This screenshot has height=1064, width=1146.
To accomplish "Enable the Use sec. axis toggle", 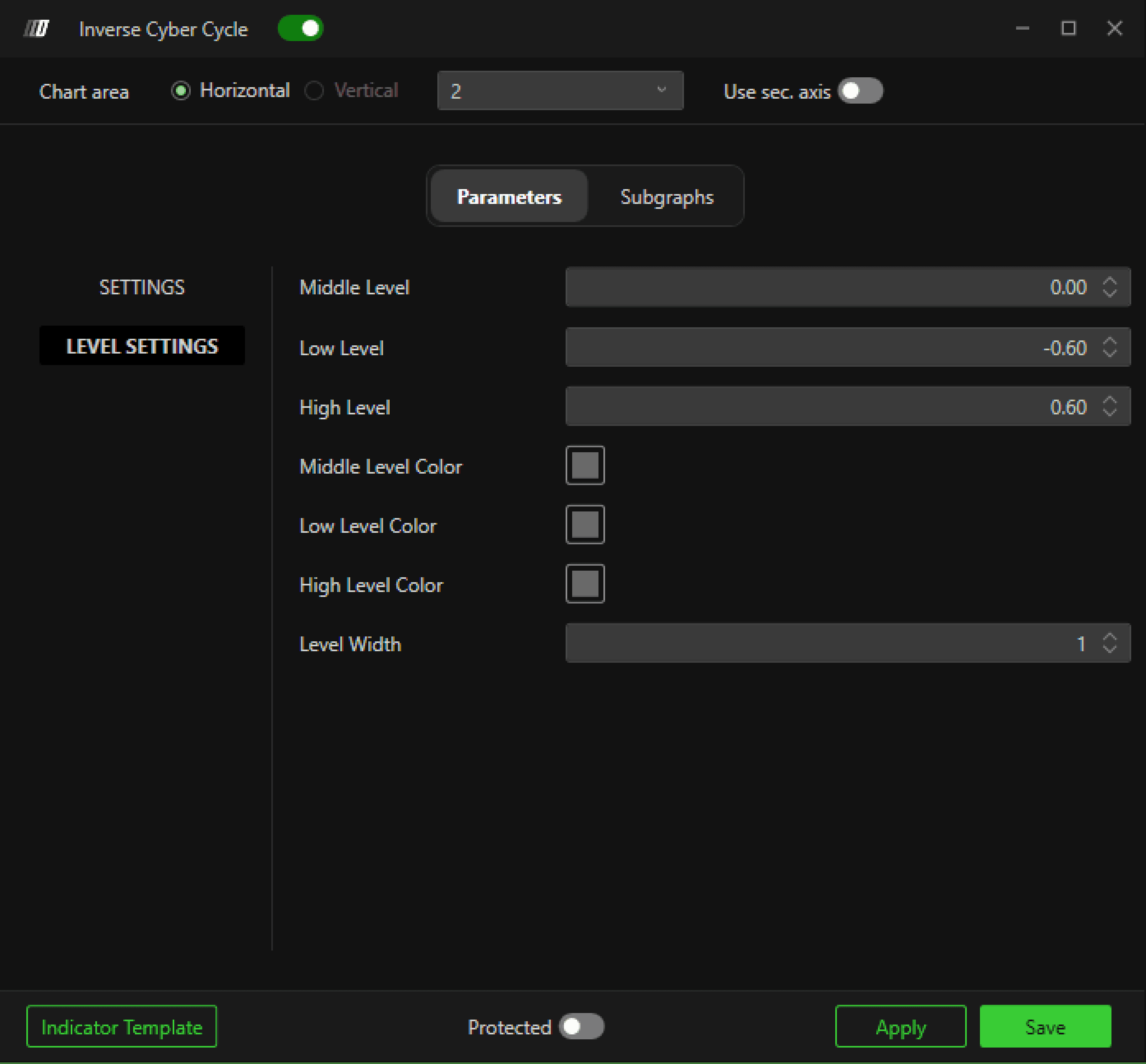I will point(860,91).
